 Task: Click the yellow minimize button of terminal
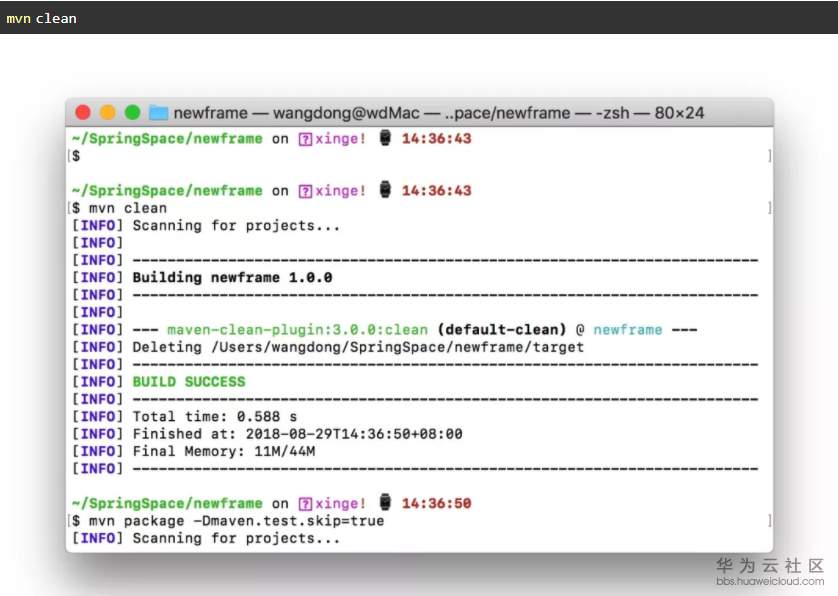(x=107, y=113)
